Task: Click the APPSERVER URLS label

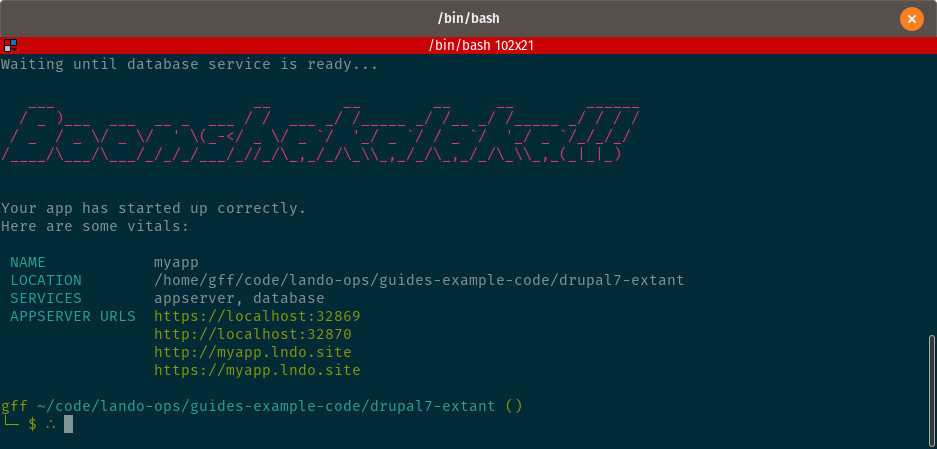Action: tap(73, 316)
